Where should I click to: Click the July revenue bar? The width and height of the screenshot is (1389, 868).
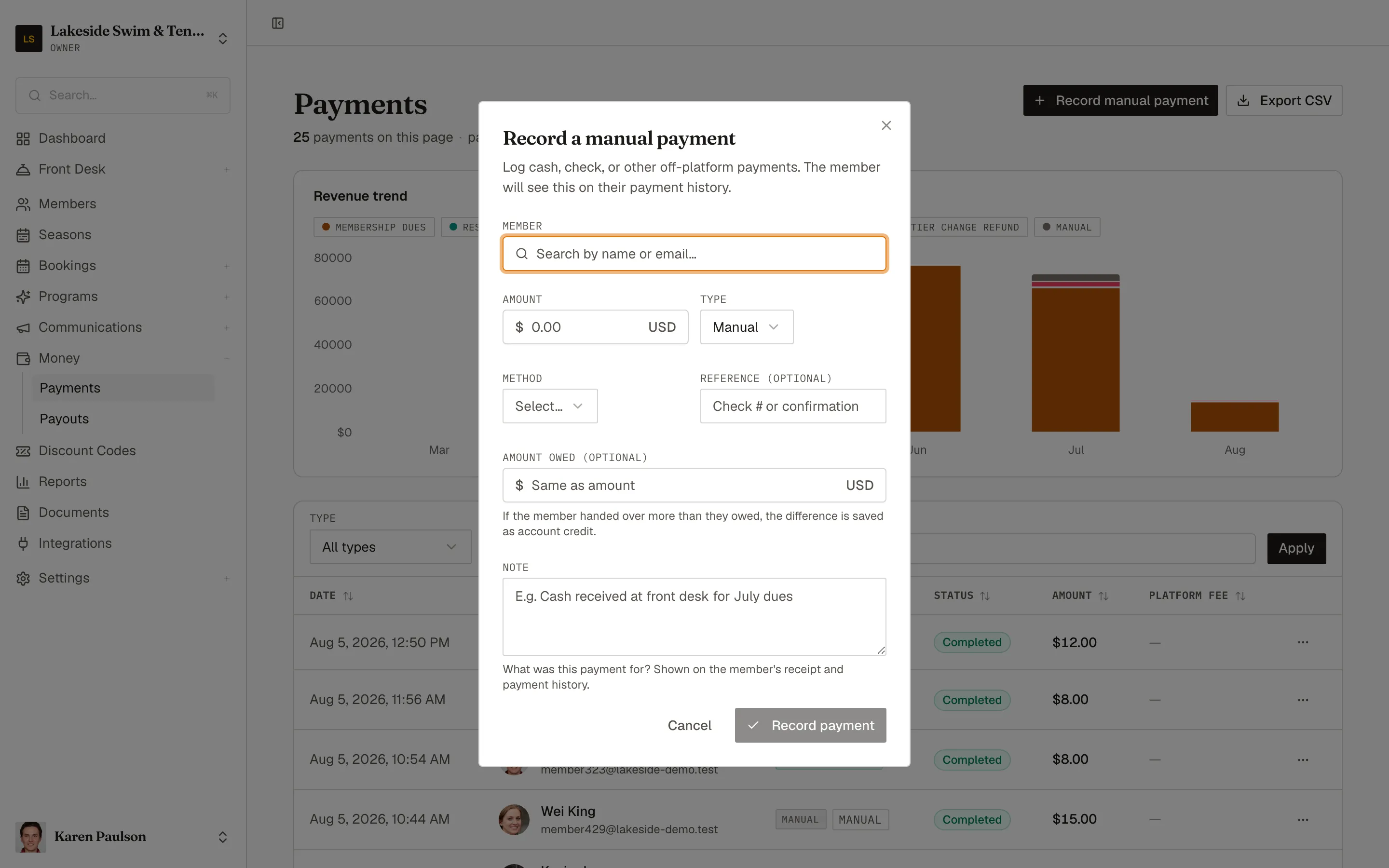click(1076, 353)
